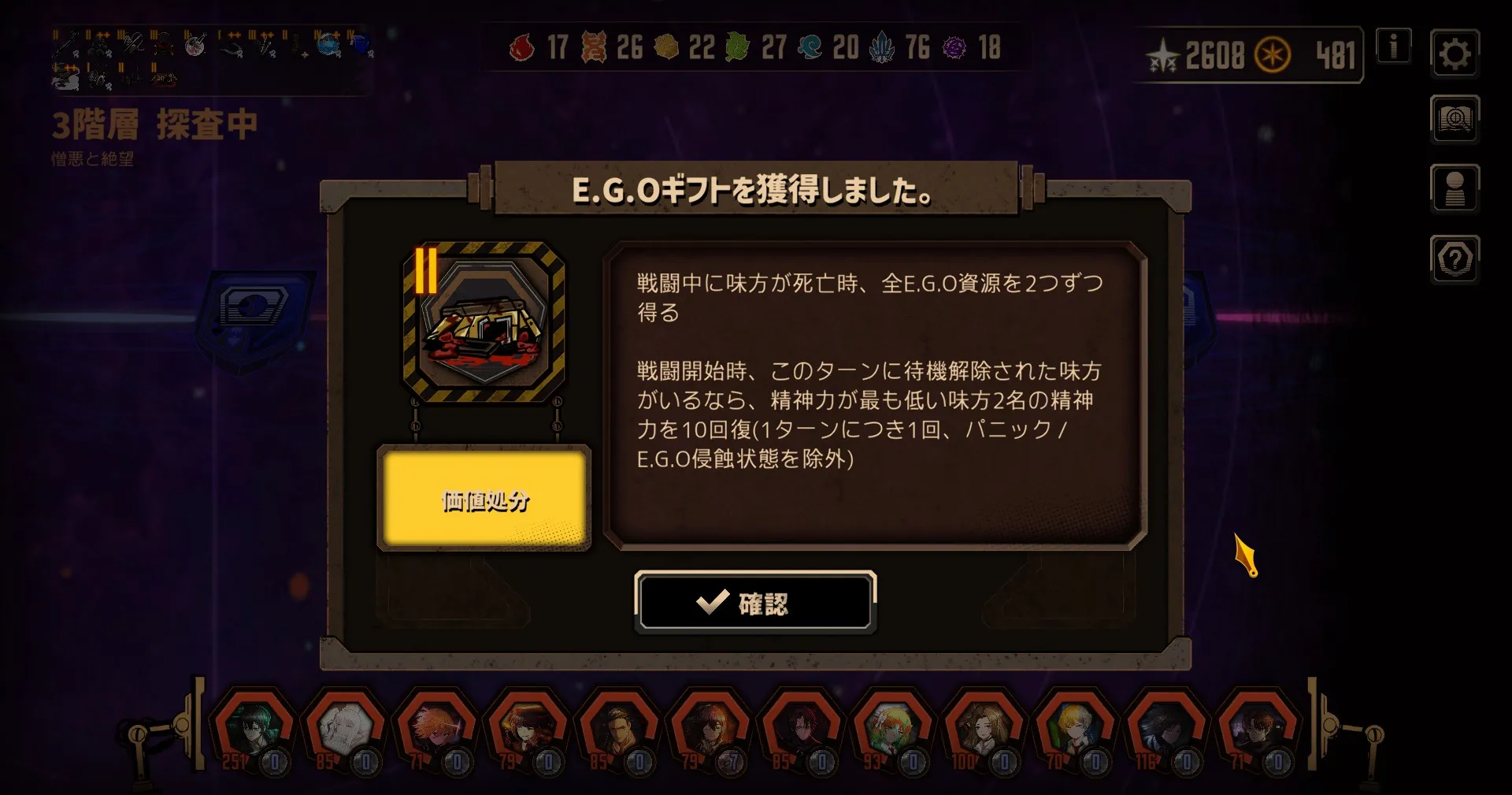The width and height of the screenshot is (1512, 795).
Task: Select the last sinner portrait on right
Action: (x=1258, y=729)
